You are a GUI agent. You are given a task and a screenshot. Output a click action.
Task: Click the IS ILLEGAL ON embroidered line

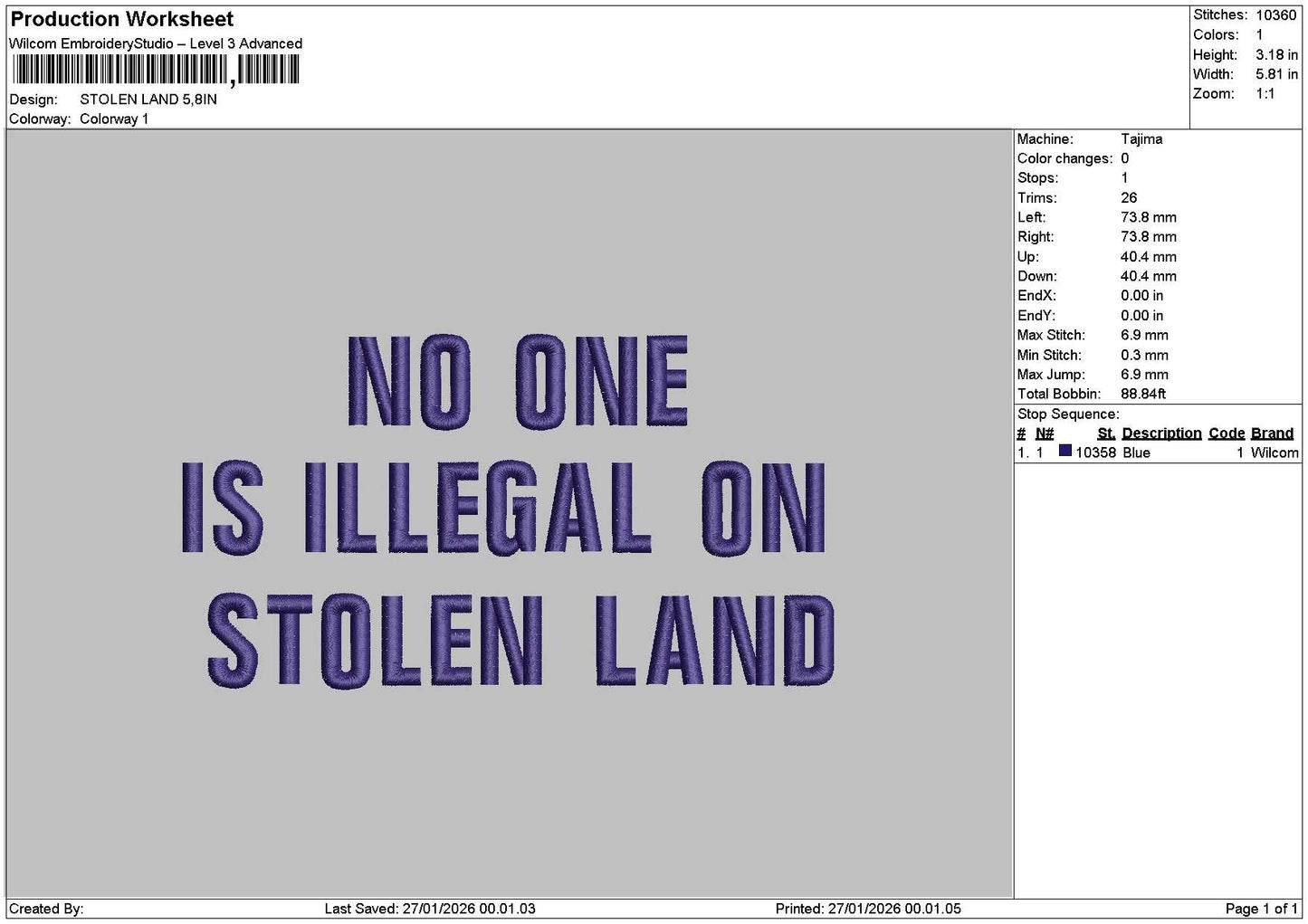click(504, 509)
